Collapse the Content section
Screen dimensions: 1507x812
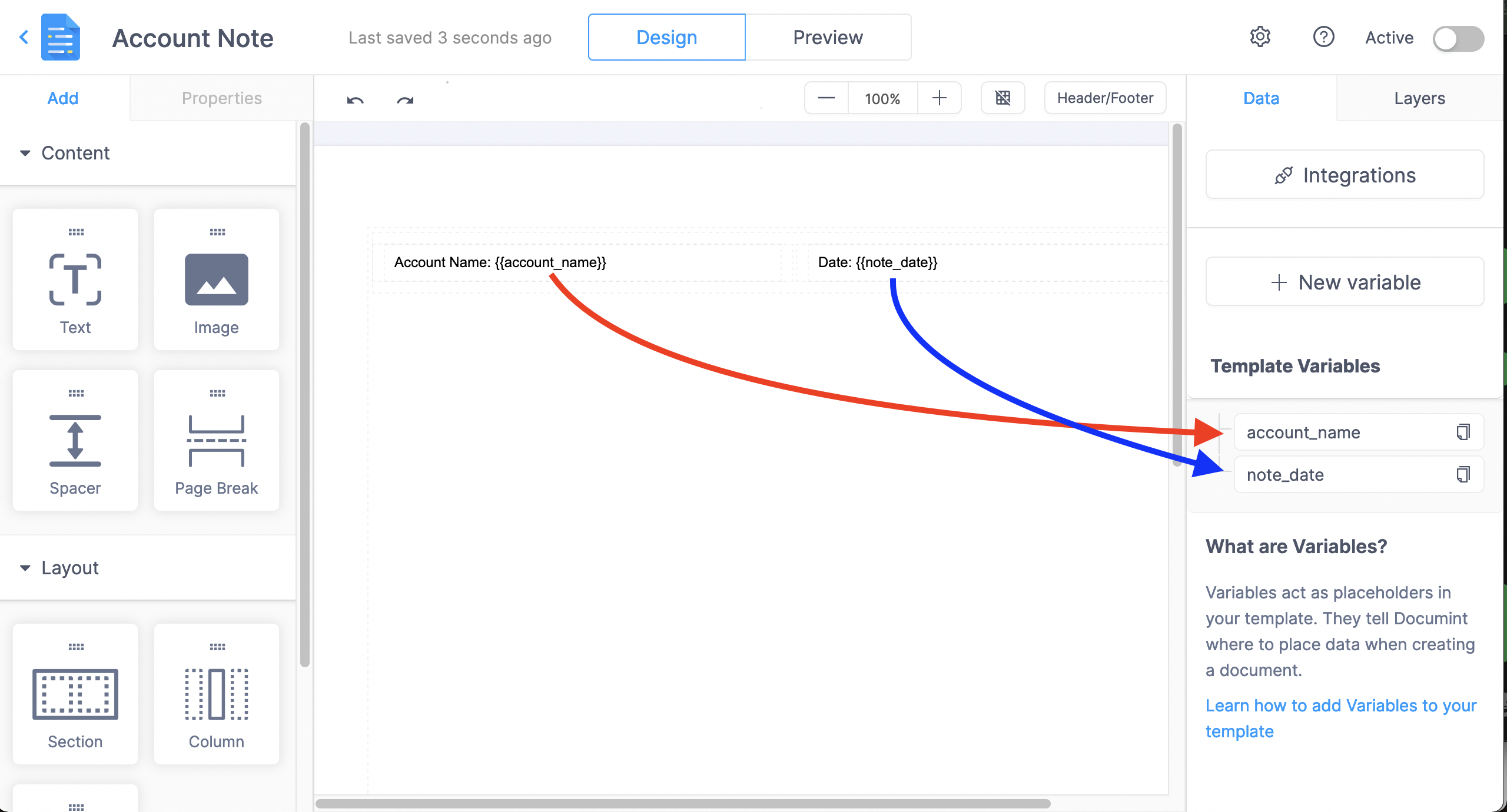click(x=25, y=153)
